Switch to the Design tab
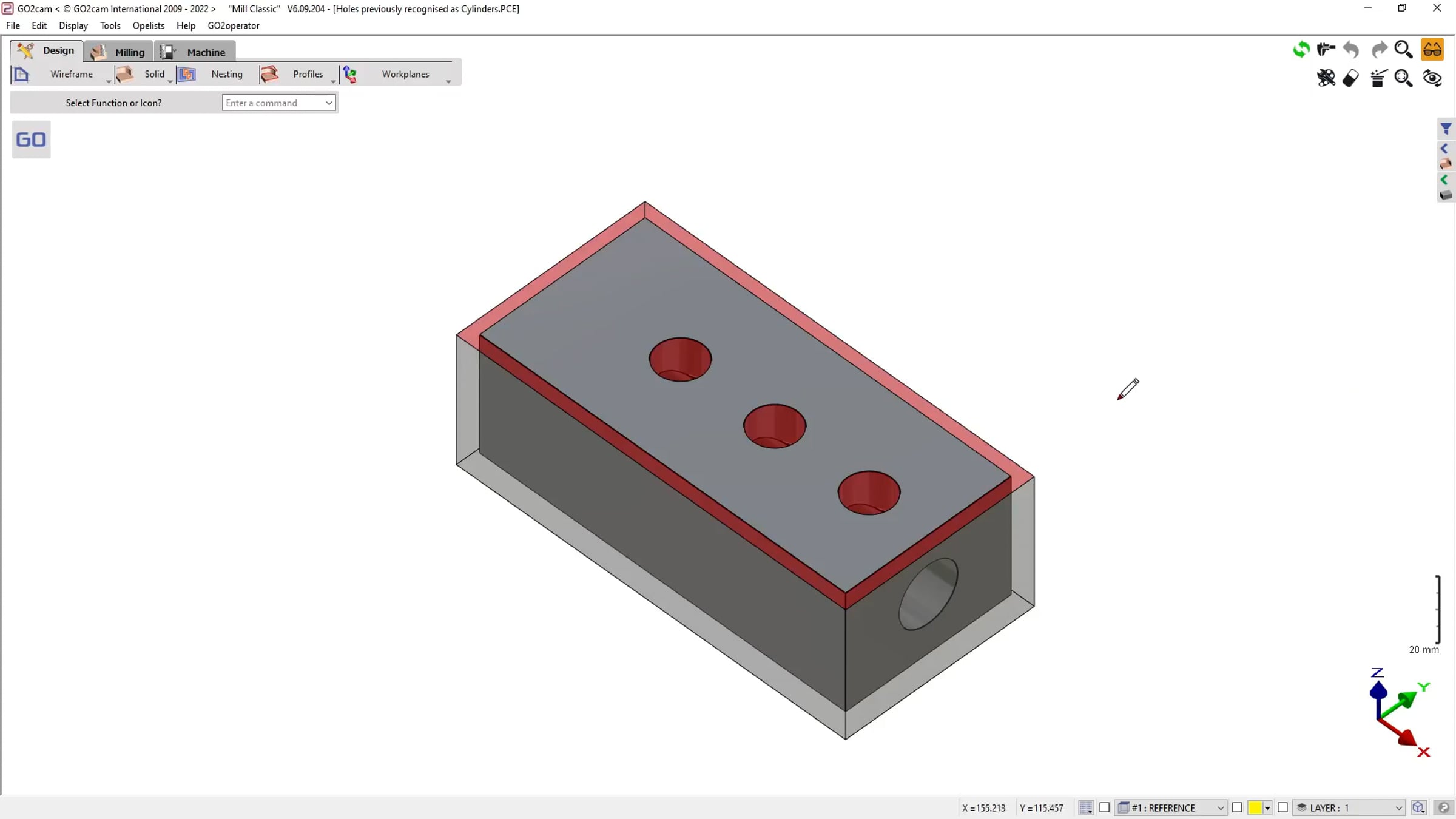 (47, 50)
